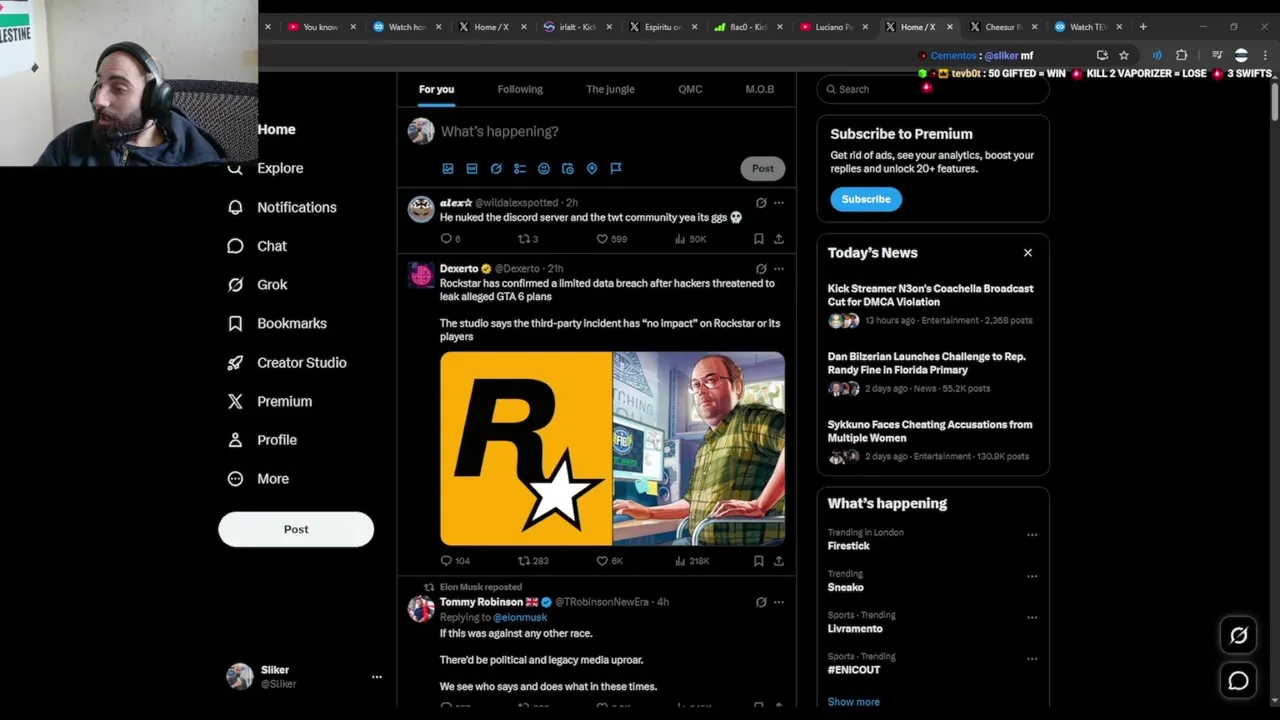Click the location tag icon in composer
This screenshot has width=1280, height=720.
(592, 169)
